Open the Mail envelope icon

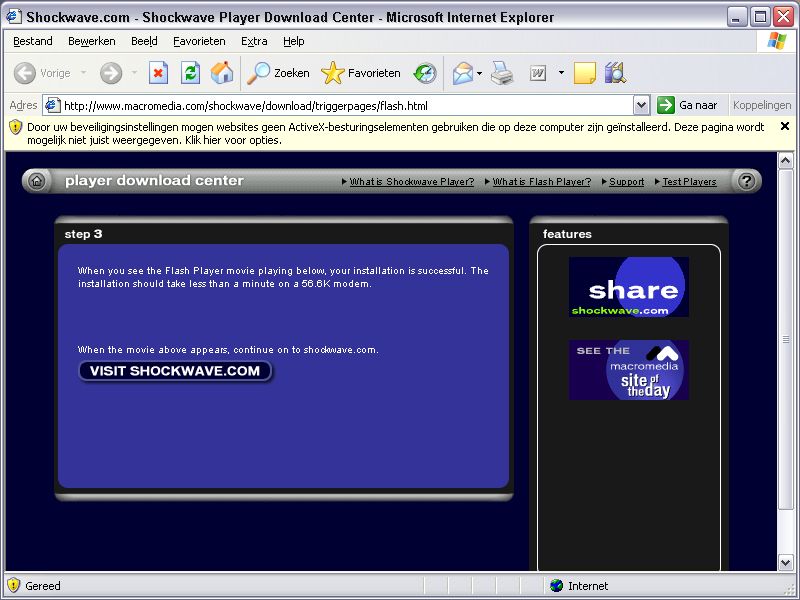click(x=462, y=73)
